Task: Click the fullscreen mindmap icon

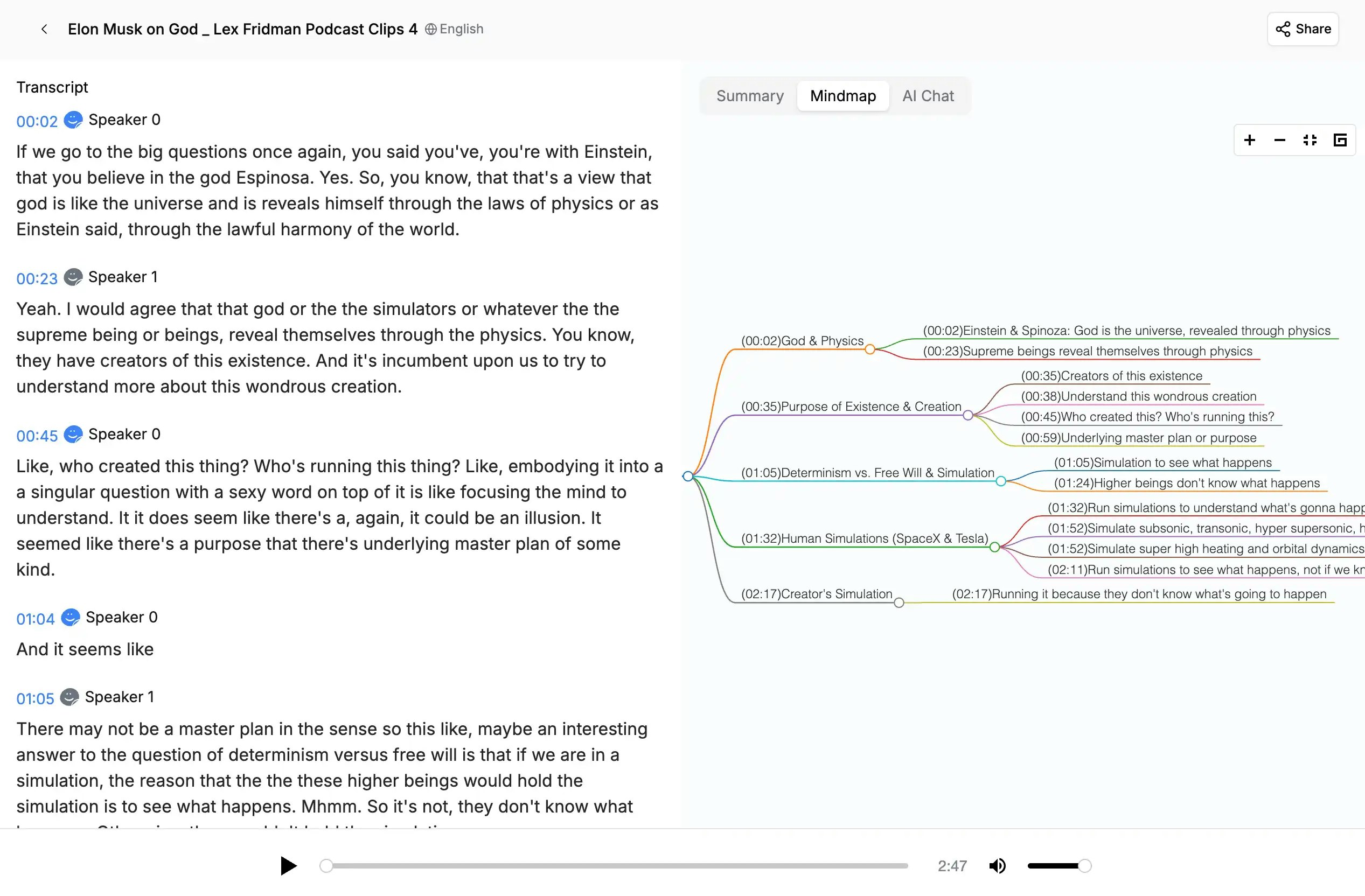Action: tap(1340, 141)
